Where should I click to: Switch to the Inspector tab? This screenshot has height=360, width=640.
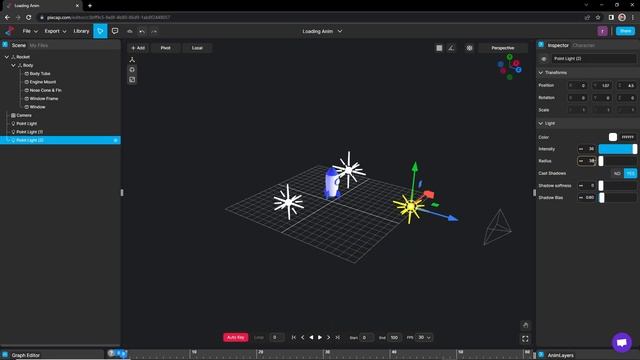pos(558,45)
